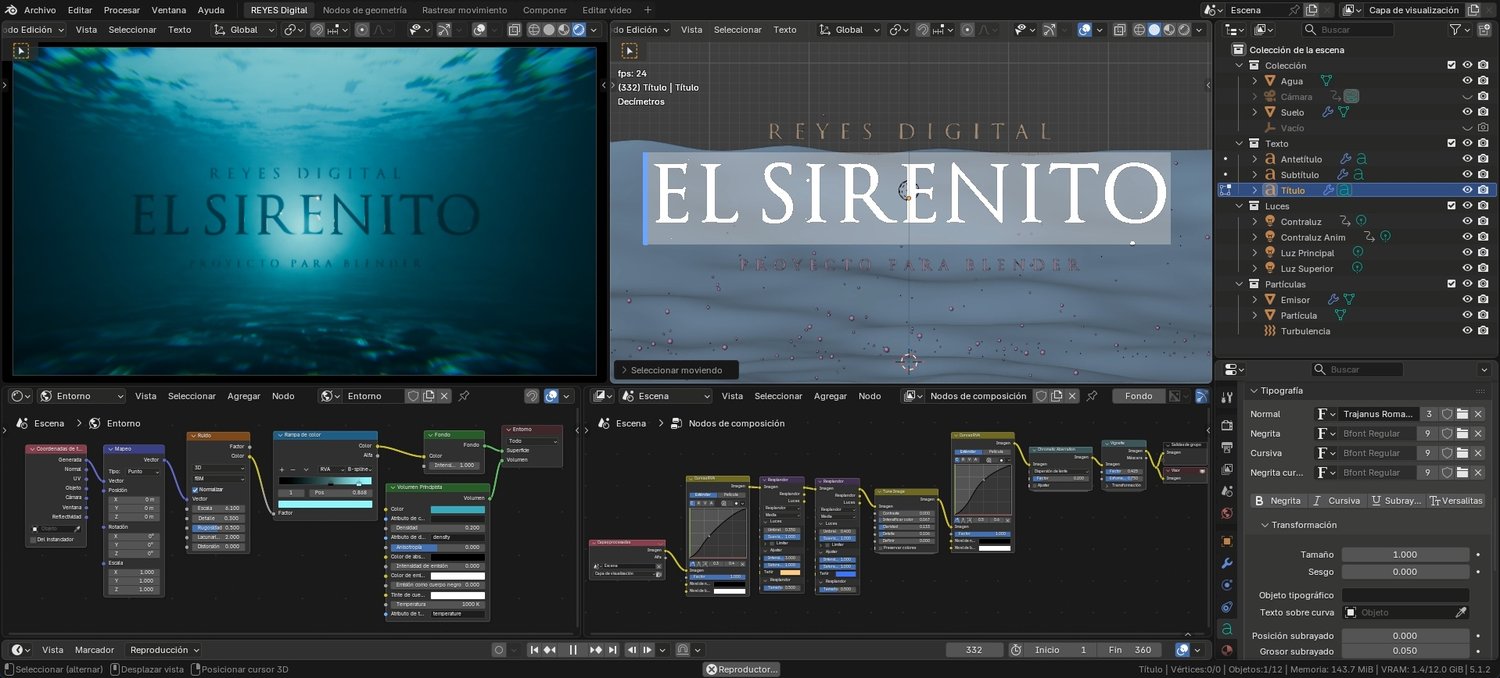Open the Tool tab in properties editor
This screenshot has height=678, width=1500.
coord(1227,397)
